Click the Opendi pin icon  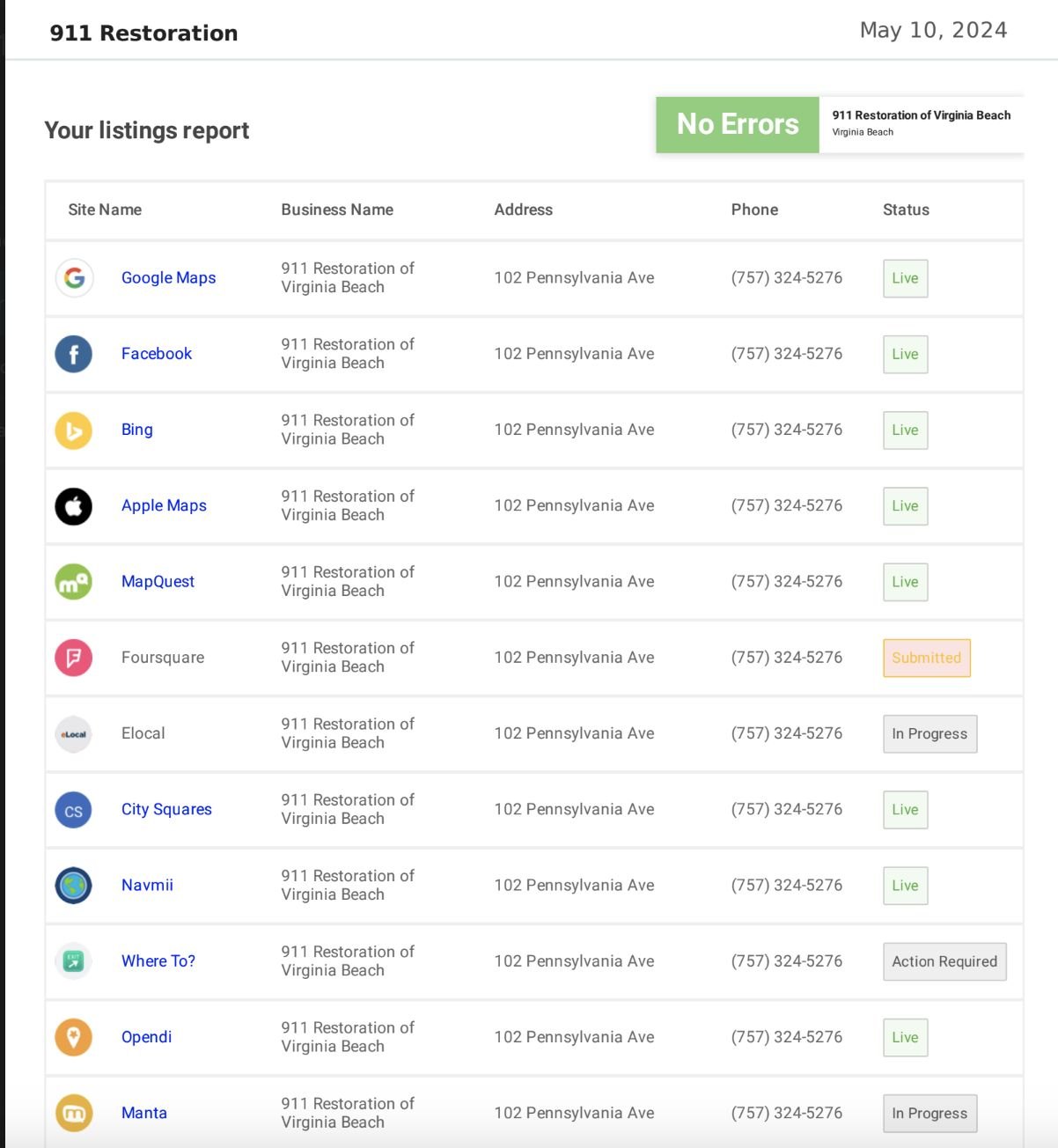(x=74, y=1037)
